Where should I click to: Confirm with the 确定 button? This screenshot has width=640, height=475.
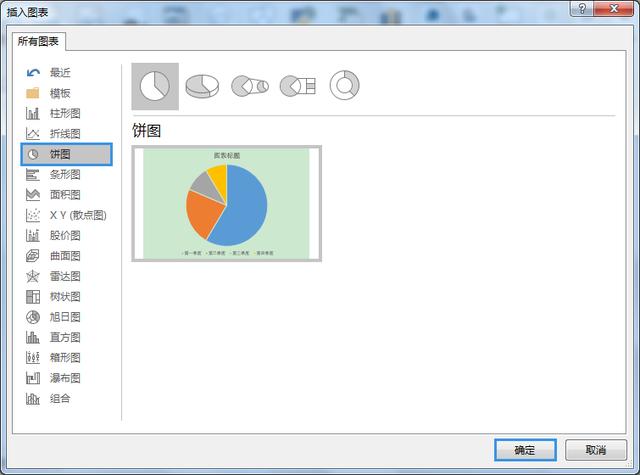point(525,450)
